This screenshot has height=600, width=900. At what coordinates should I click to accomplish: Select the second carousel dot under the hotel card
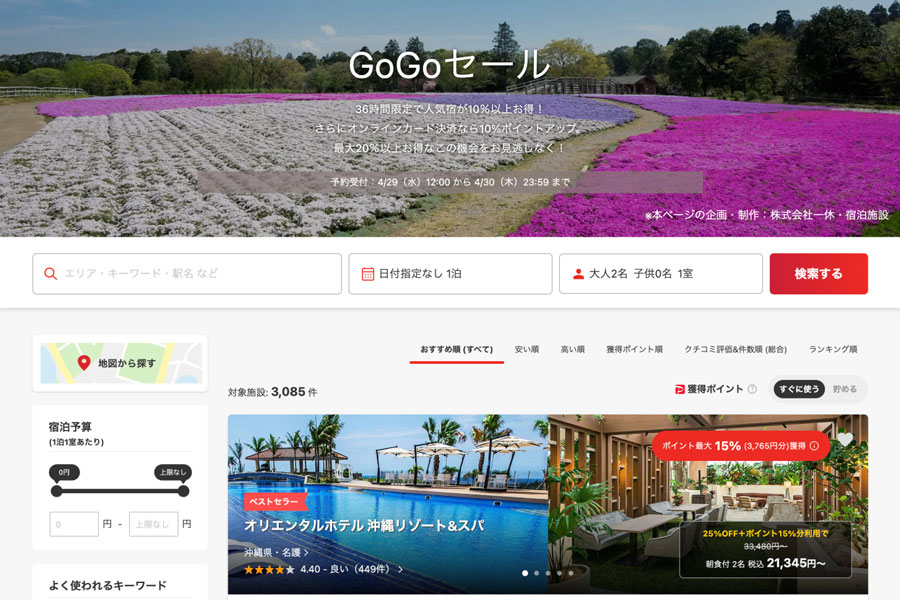coord(536,574)
